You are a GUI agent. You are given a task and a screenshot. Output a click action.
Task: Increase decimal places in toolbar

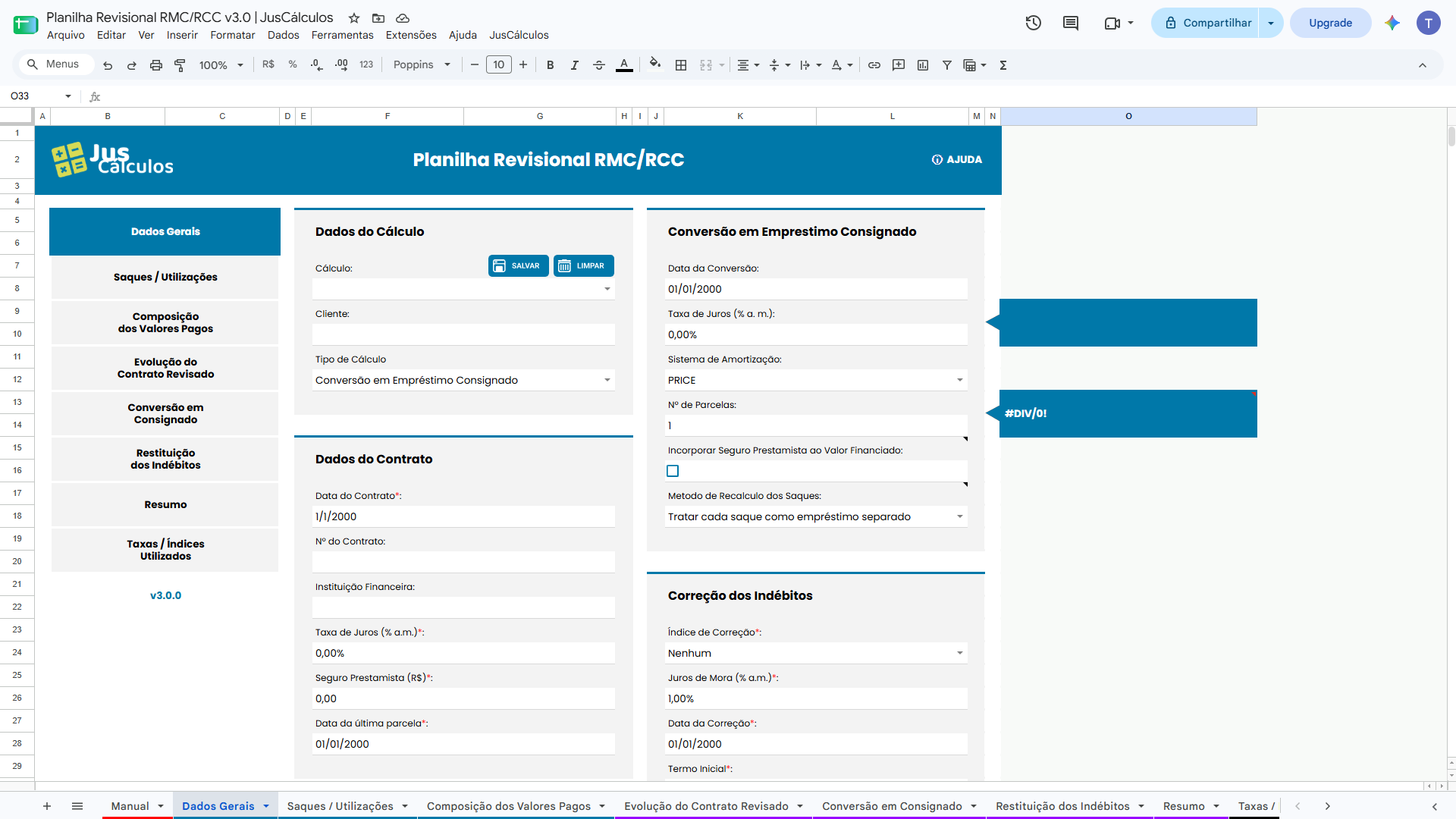342,65
